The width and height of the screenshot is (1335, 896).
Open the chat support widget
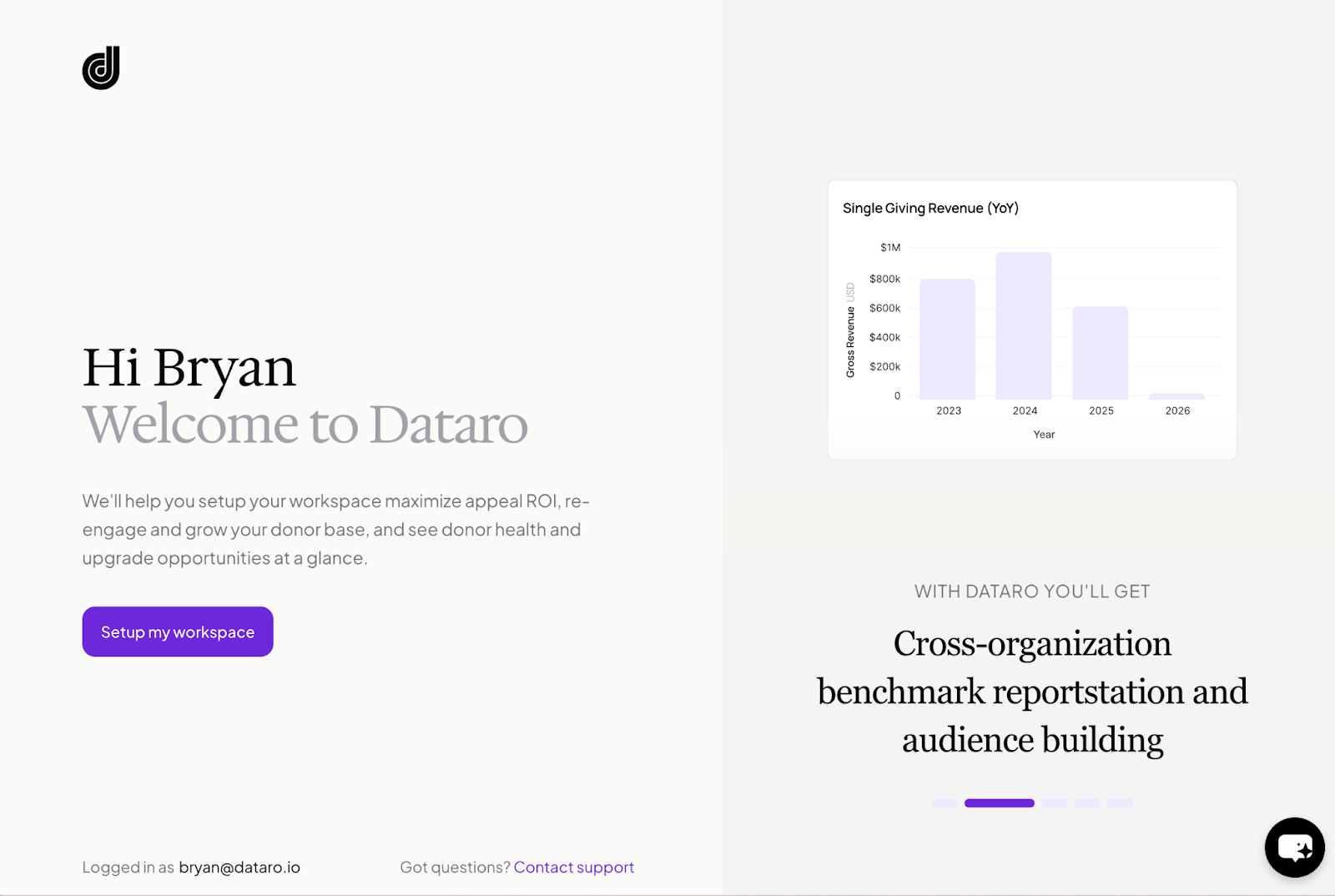(1294, 848)
